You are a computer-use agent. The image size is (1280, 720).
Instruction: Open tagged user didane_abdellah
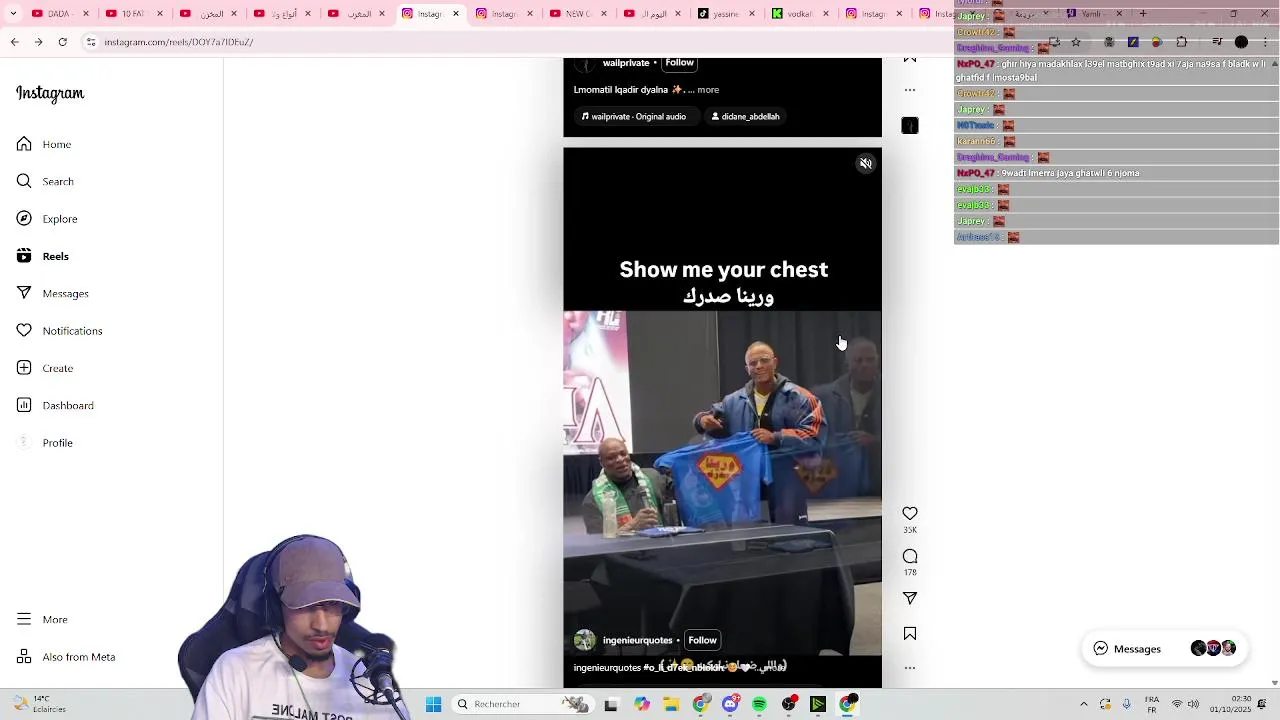[x=745, y=116]
